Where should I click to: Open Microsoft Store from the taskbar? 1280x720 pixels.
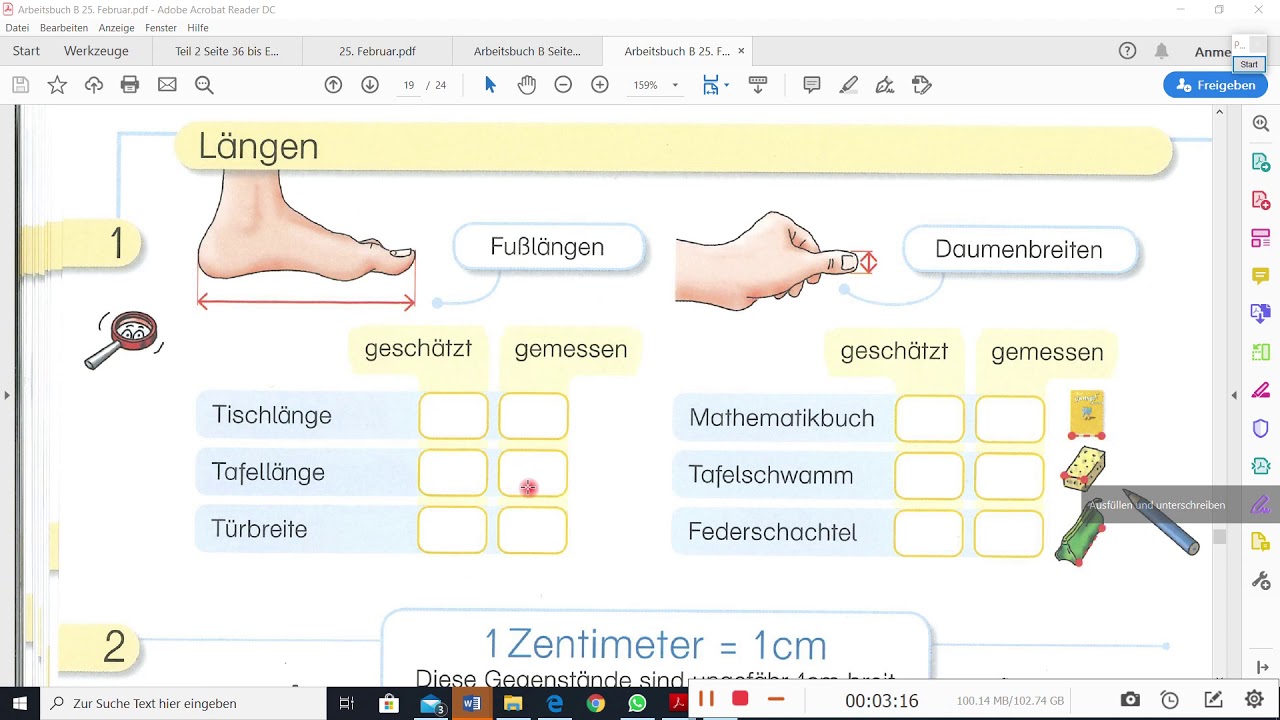point(389,703)
